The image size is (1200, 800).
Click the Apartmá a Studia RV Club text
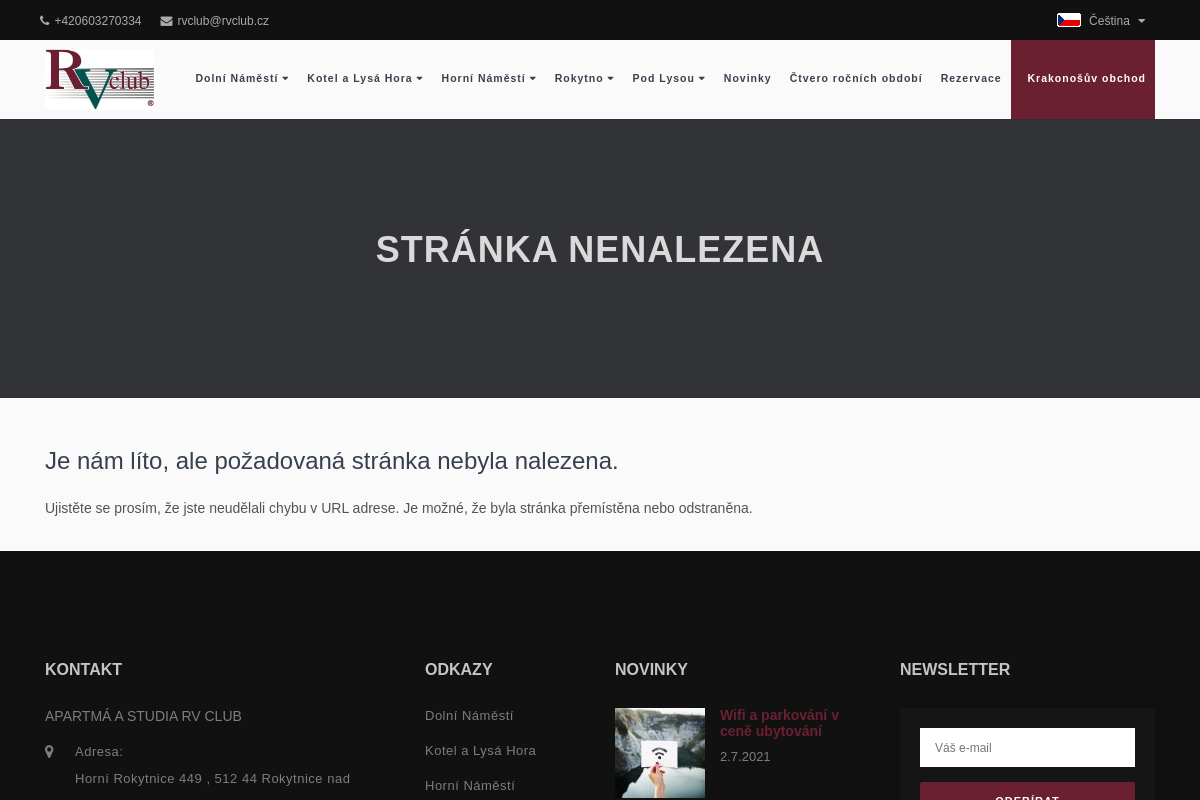point(143,716)
